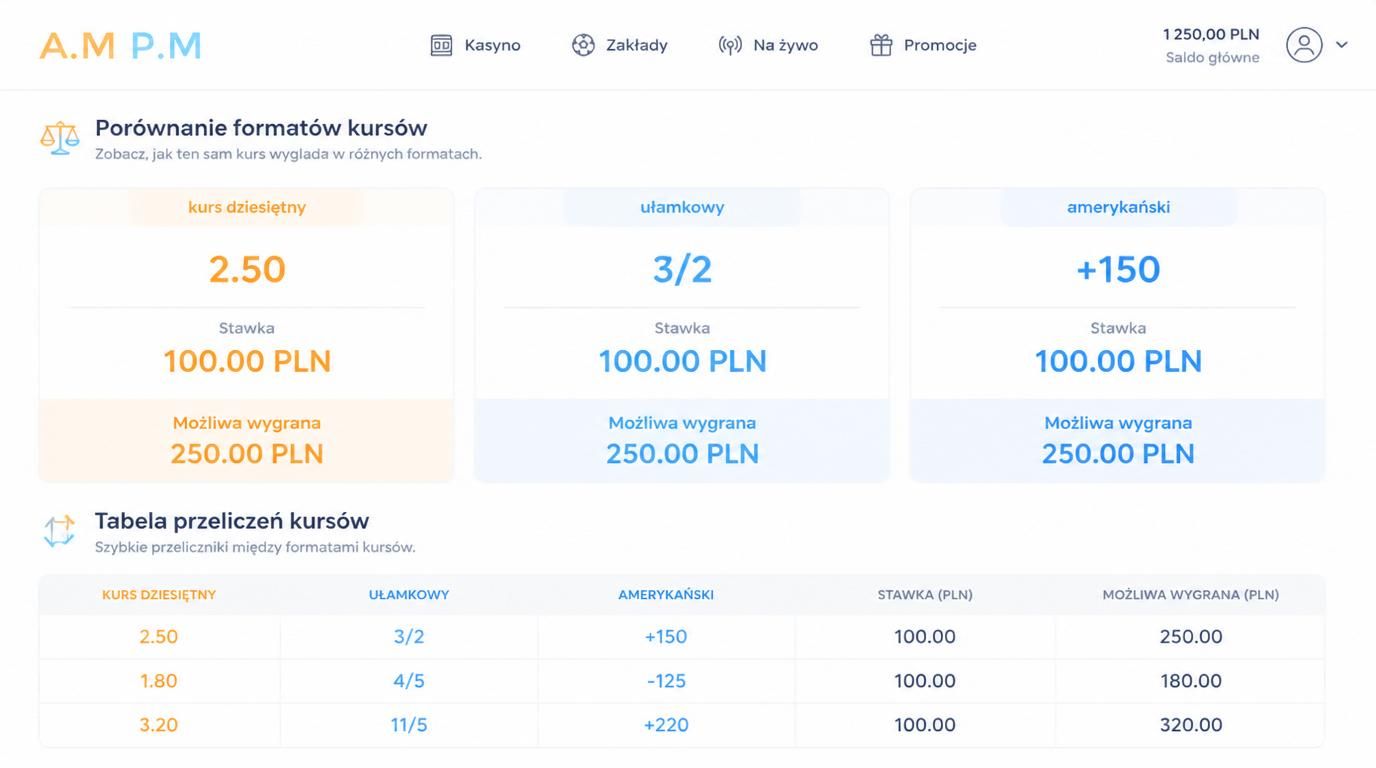
Task: Click the 3.20 decimal odds cell
Action: [159, 725]
